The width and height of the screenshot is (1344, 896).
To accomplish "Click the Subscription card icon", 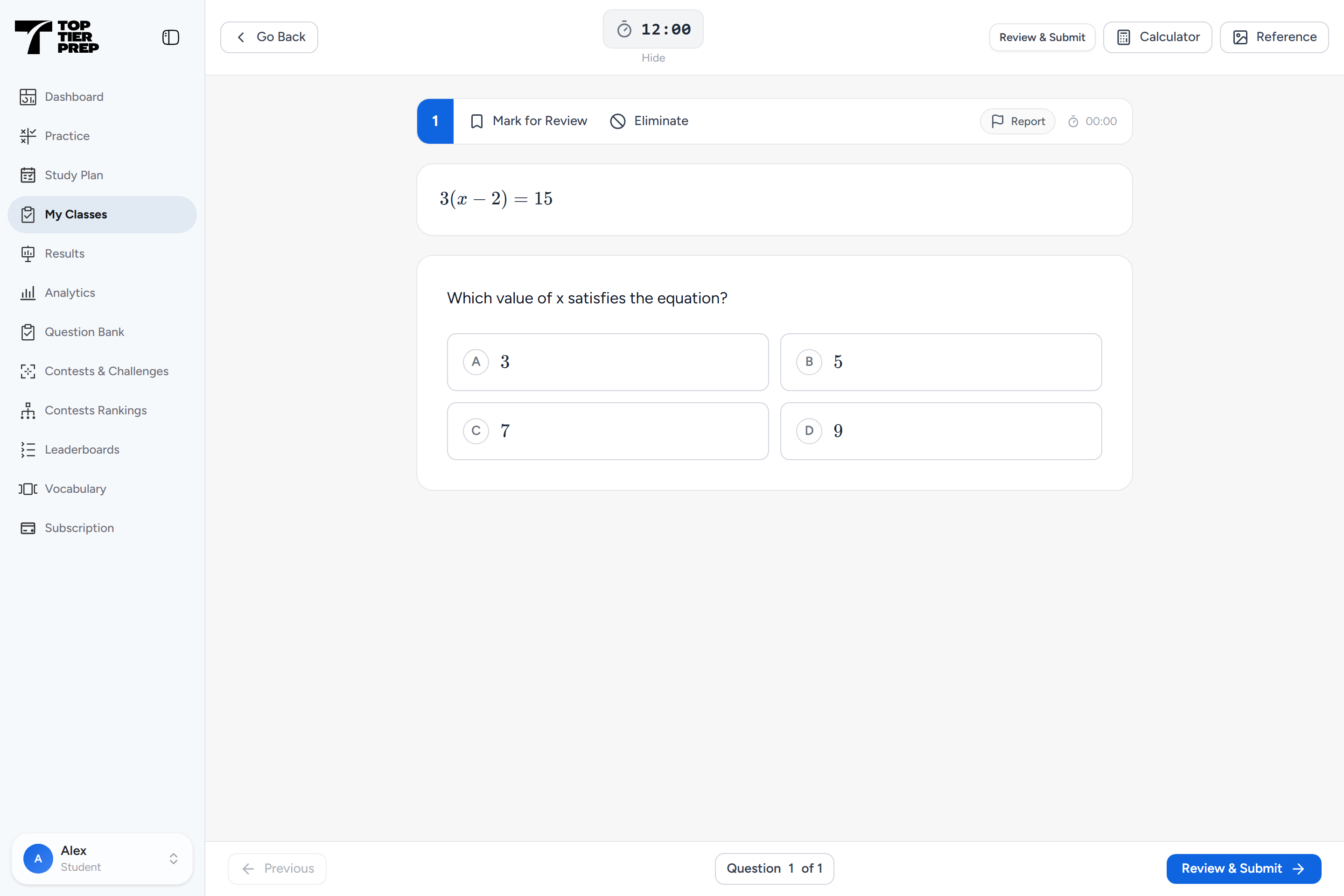I will [x=28, y=528].
